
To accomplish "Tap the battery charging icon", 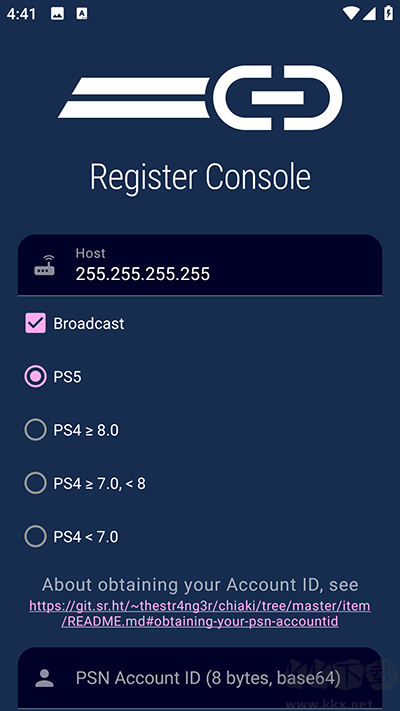I will [388, 13].
